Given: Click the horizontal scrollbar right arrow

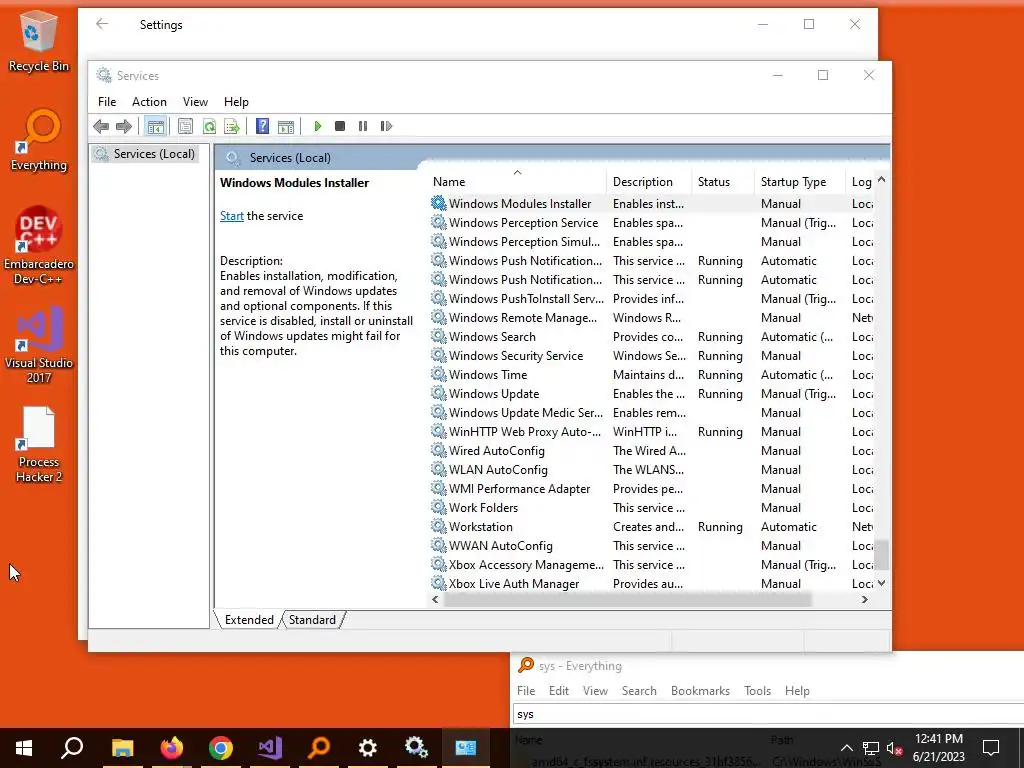Looking at the screenshot, I should (865, 600).
